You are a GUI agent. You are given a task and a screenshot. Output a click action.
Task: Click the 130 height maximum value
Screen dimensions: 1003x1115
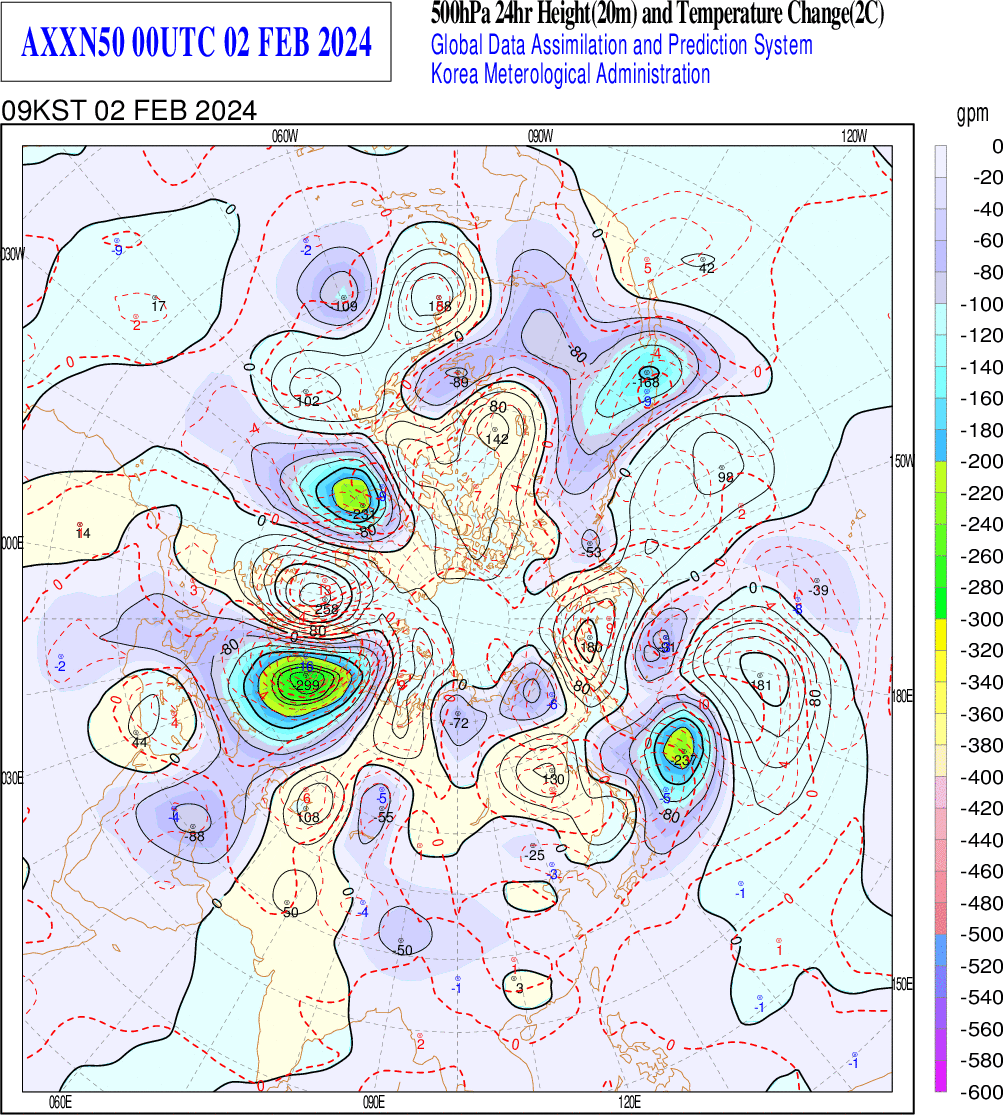(553, 779)
